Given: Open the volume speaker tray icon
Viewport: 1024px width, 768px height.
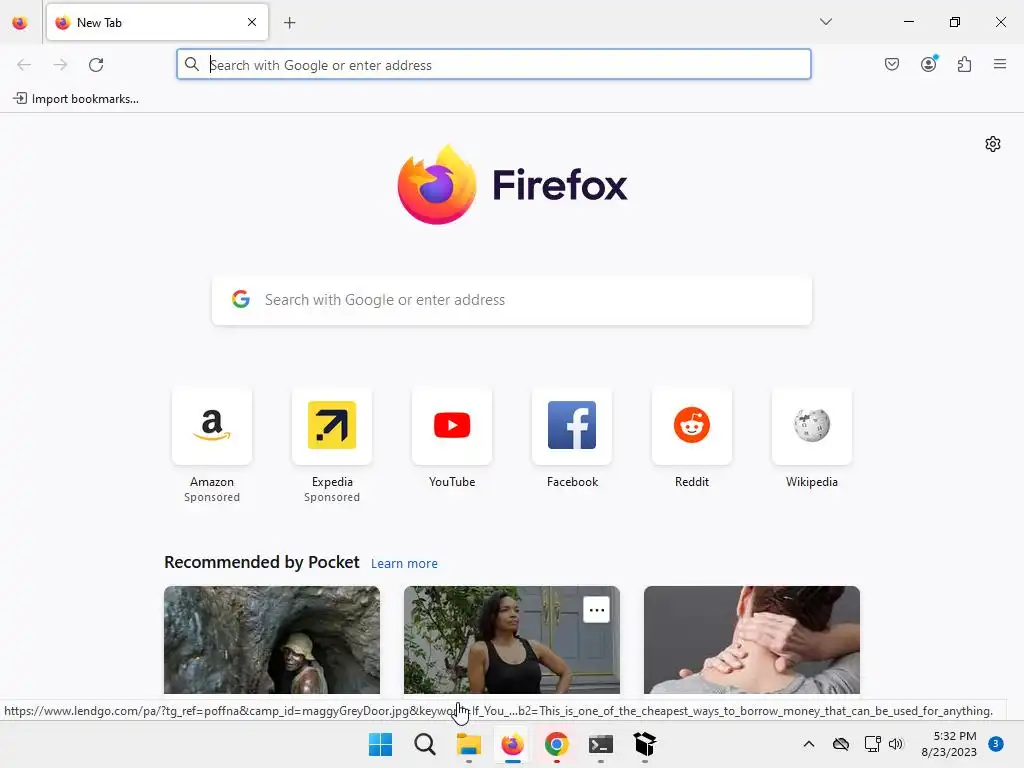Looking at the screenshot, I should click(x=896, y=744).
